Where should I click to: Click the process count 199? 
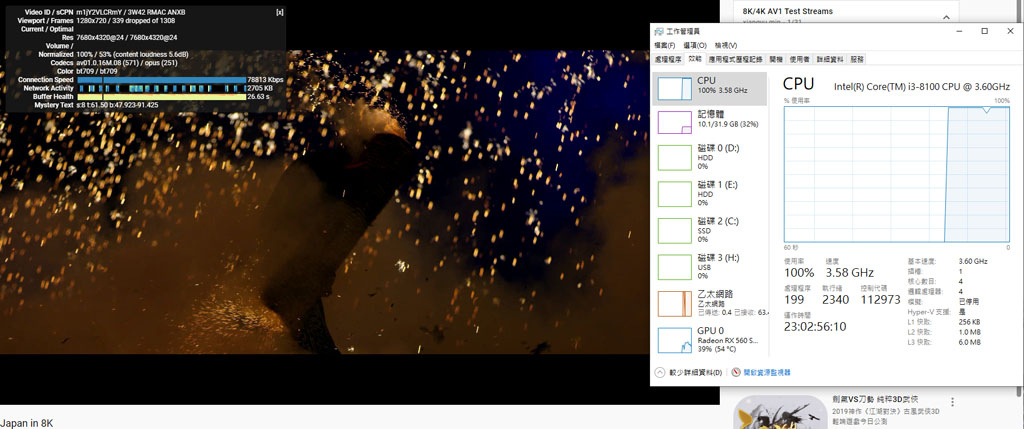point(795,300)
